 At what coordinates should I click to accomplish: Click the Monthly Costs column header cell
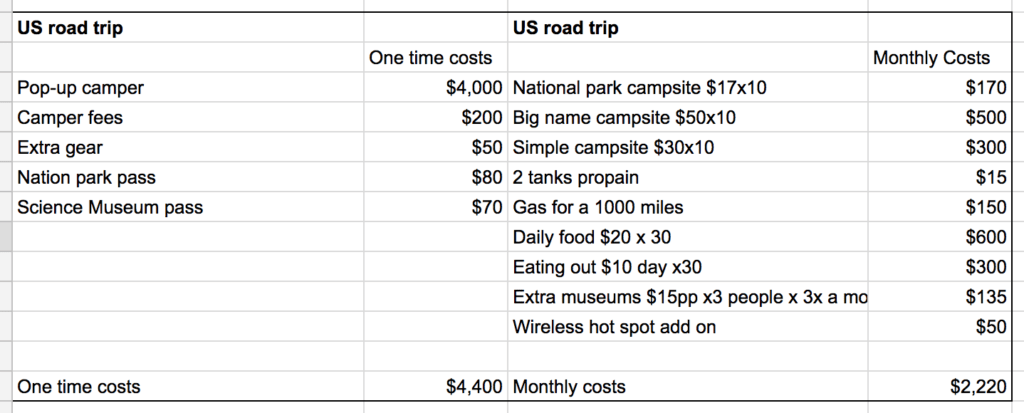click(931, 58)
